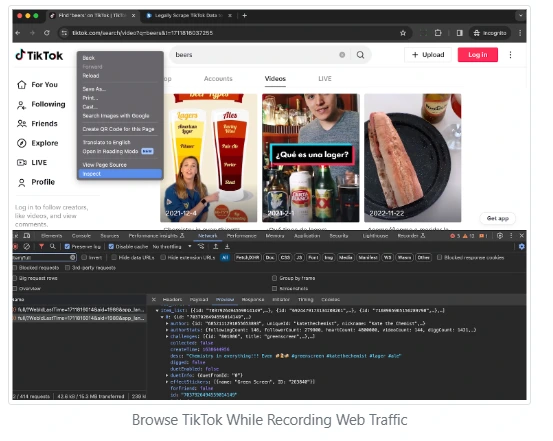Click the DevTools clear network log icon

pos(26,246)
